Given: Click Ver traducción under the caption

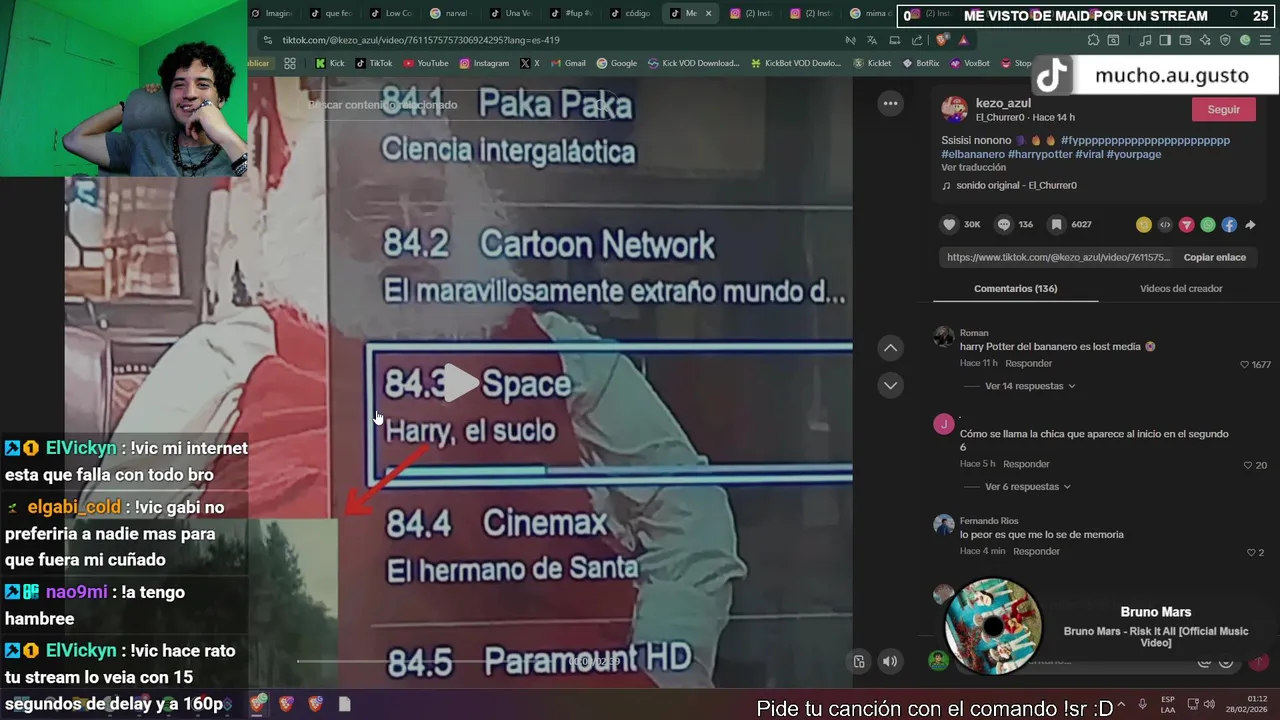Looking at the screenshot, I should [x=973, y=168].
